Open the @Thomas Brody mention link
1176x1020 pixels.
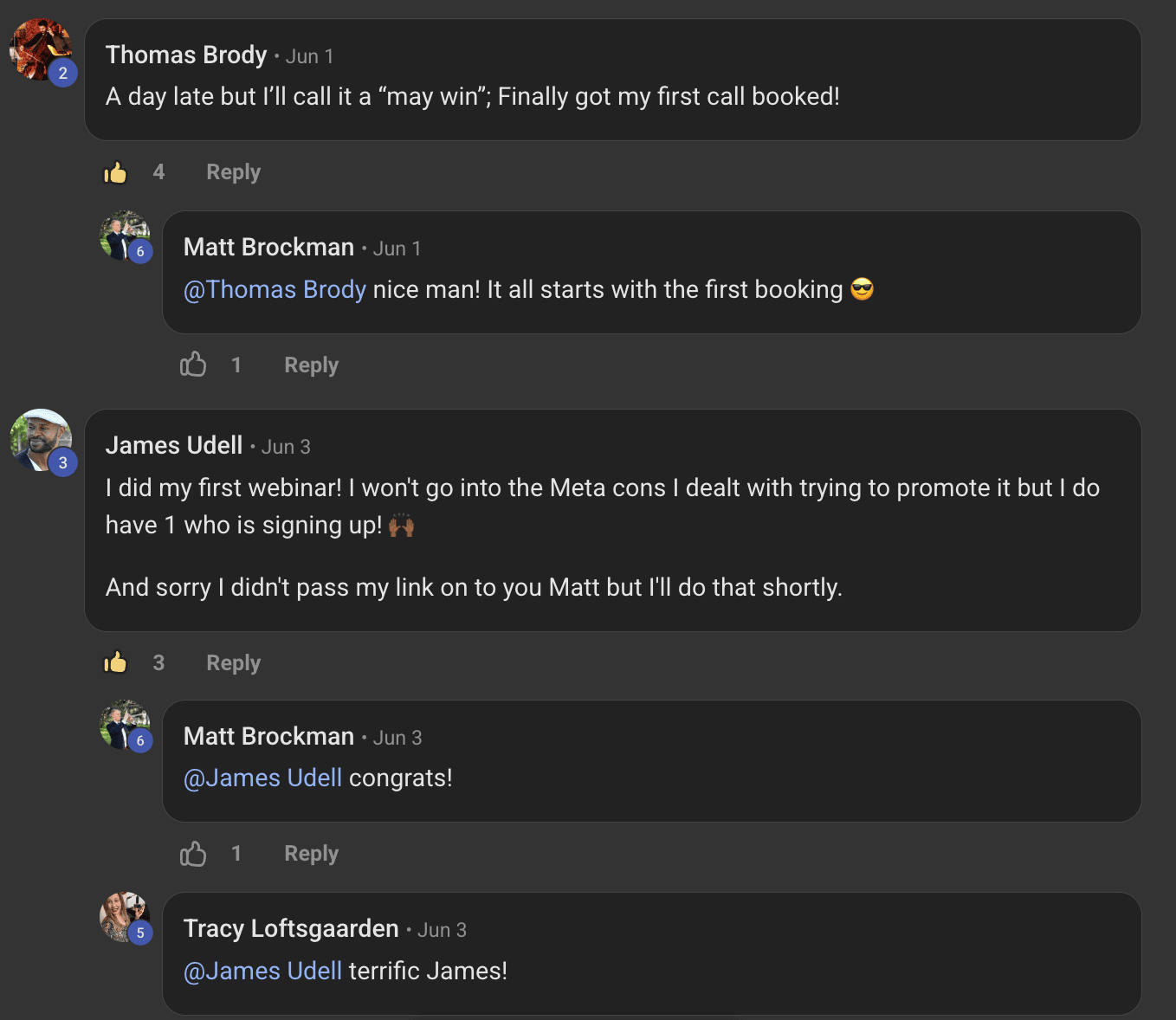[275, 289]
